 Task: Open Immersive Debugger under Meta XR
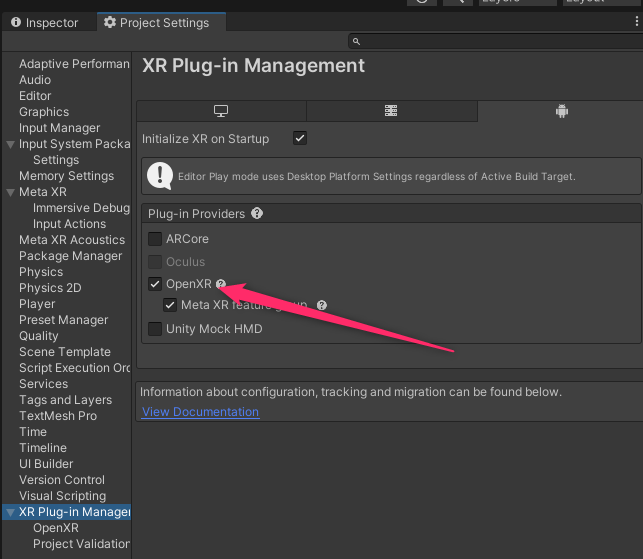(81, 208)
